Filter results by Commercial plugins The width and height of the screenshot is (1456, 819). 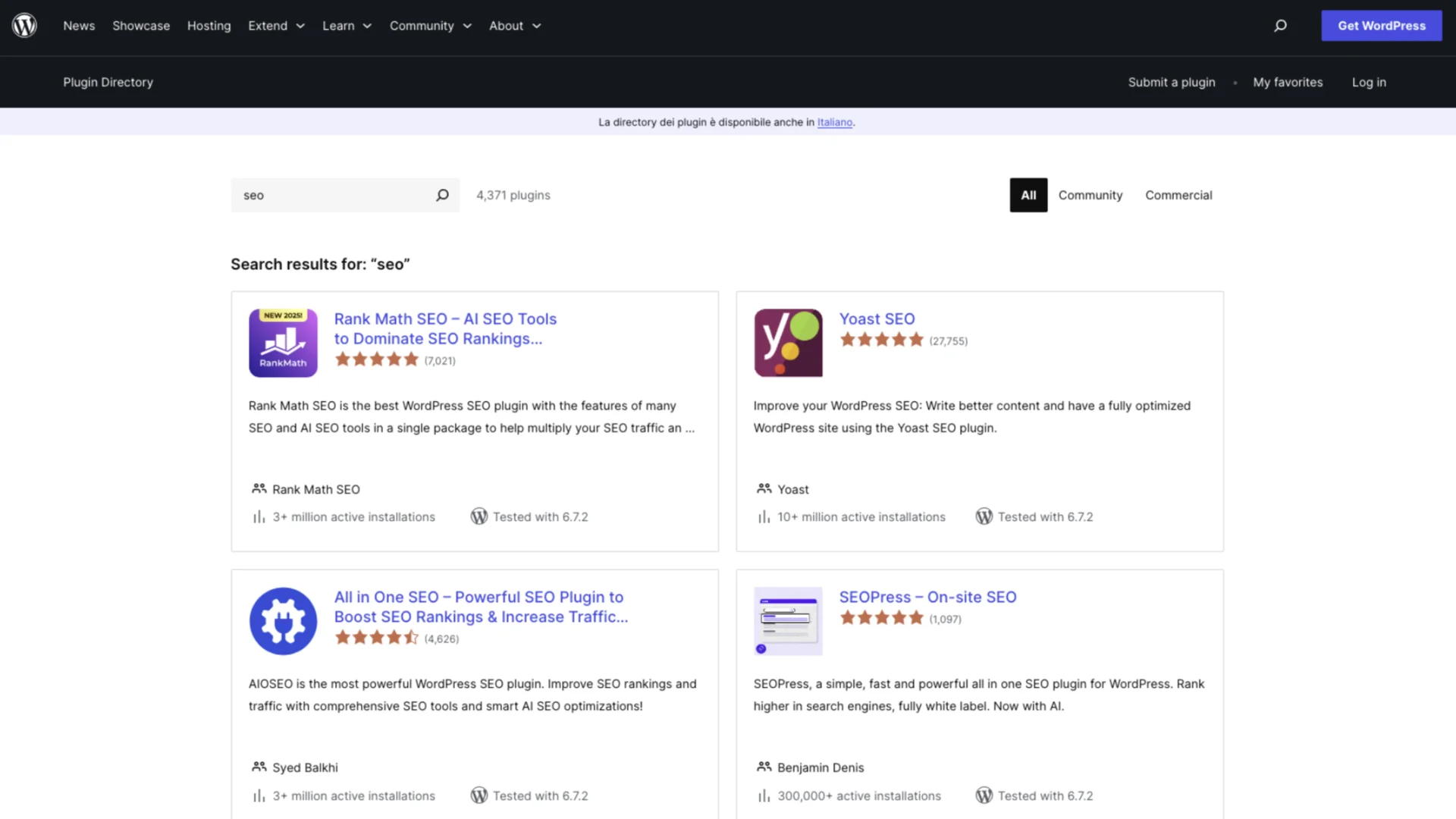pos(1178,195)
